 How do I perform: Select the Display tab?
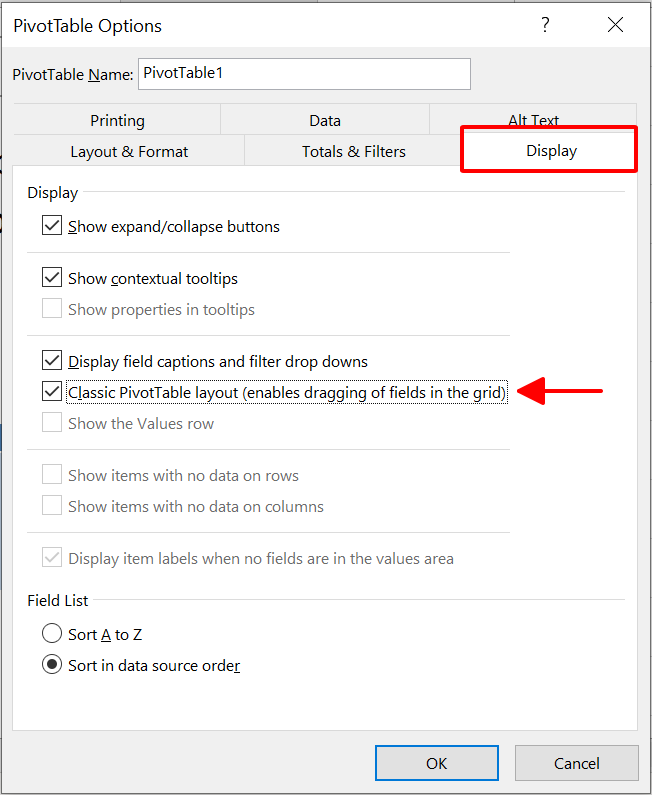point(551,151)
